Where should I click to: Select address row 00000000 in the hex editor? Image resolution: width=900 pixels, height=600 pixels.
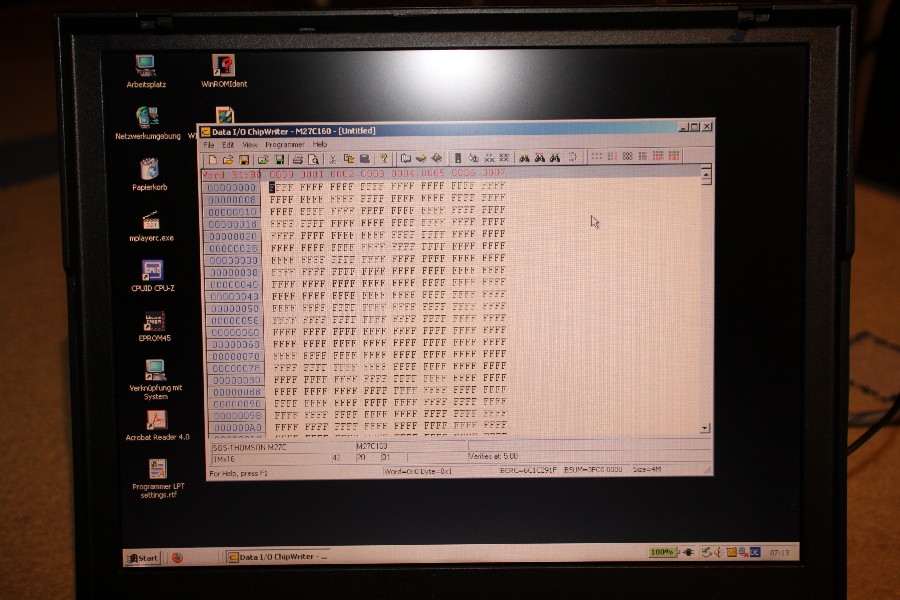click(232, 186)
